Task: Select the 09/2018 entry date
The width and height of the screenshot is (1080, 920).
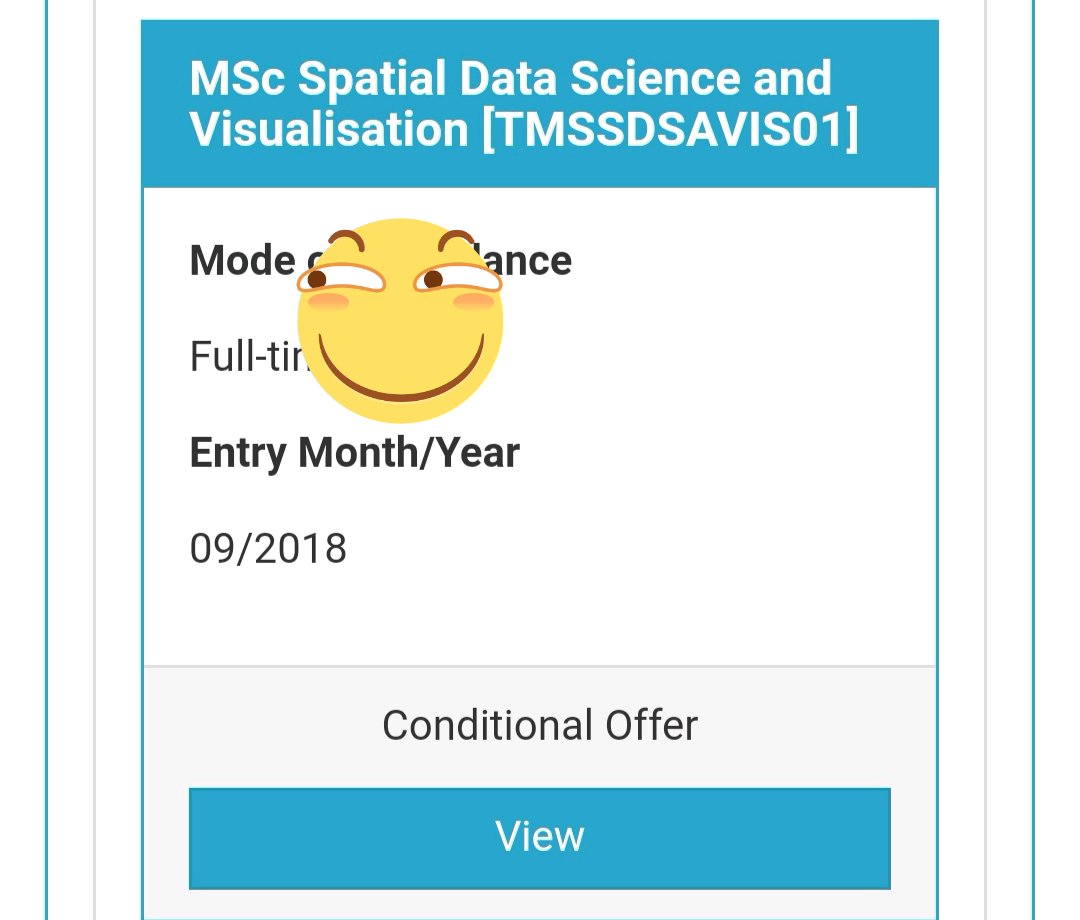Action: 268,549
